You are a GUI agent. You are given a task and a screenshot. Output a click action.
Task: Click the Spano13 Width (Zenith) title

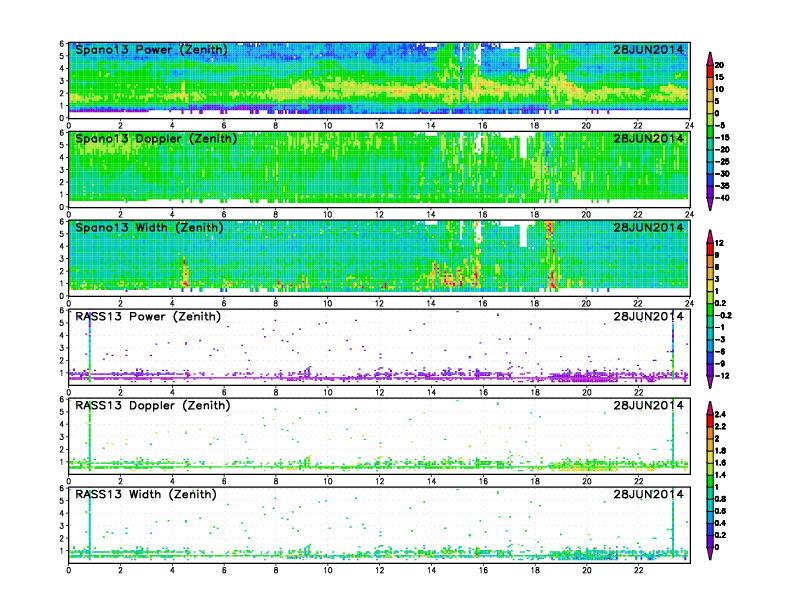[149, 228]
